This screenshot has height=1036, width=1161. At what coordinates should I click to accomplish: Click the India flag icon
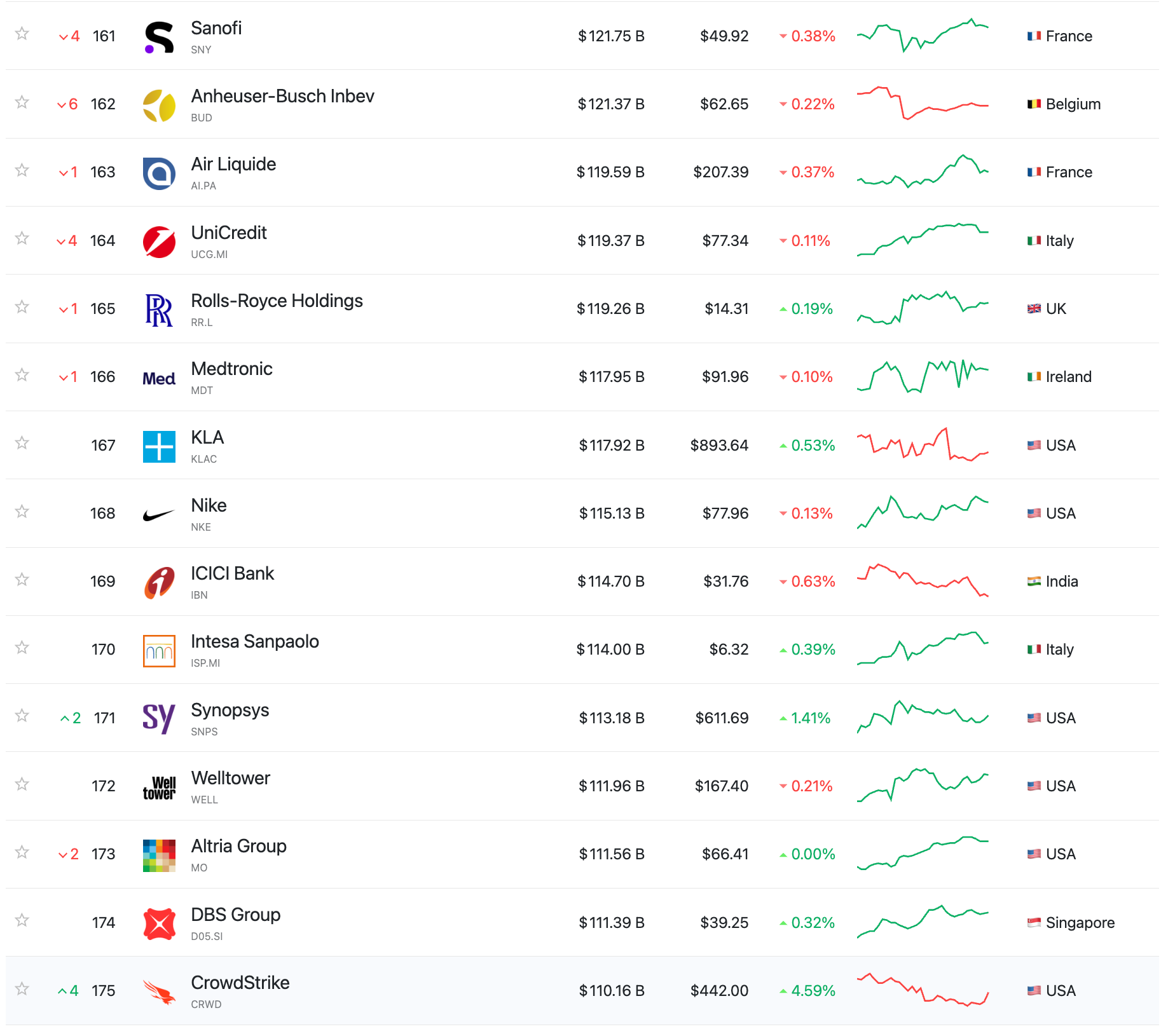click(x=1034, y=582)
